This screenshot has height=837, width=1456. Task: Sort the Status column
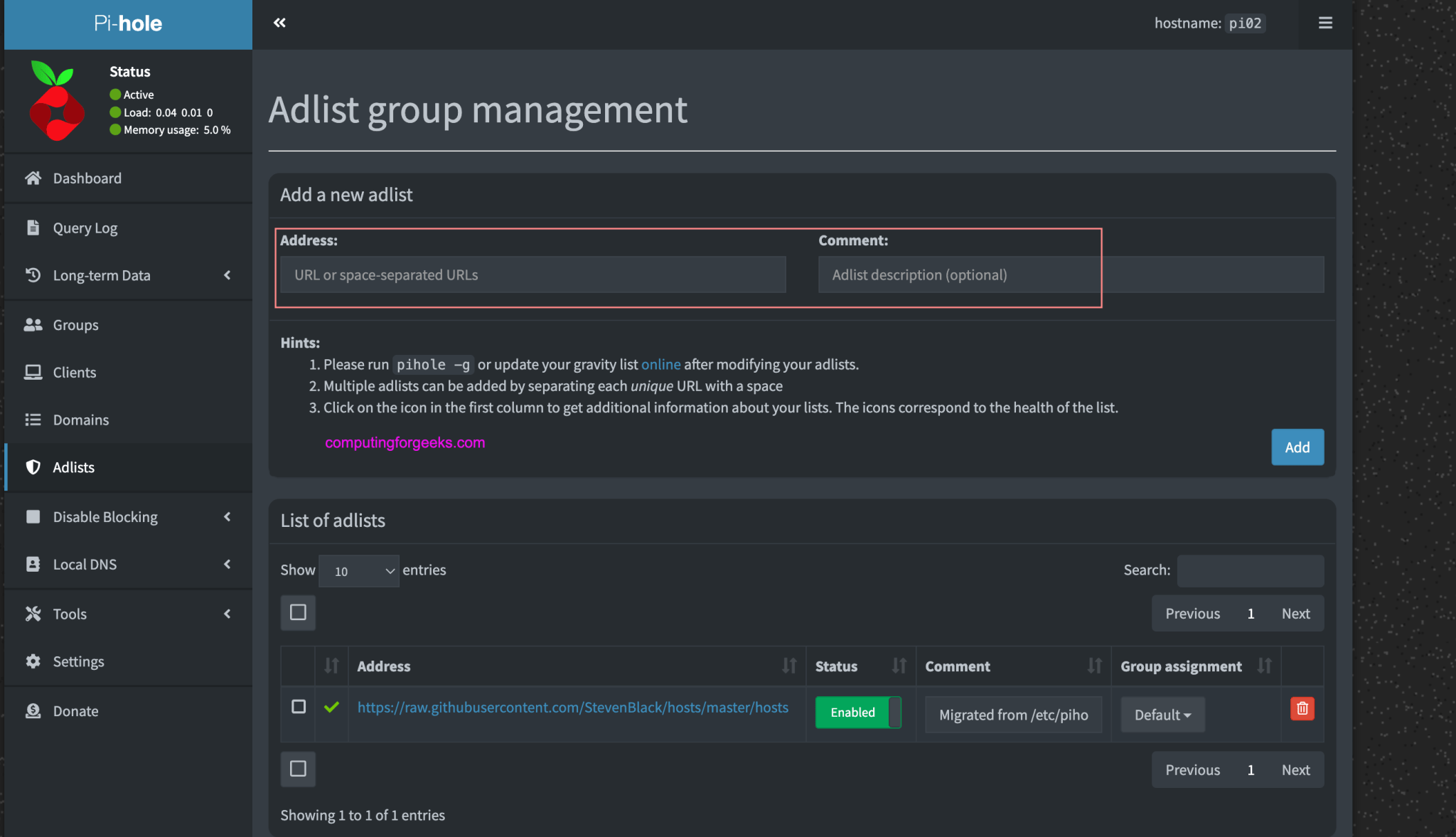click(899, 666)
